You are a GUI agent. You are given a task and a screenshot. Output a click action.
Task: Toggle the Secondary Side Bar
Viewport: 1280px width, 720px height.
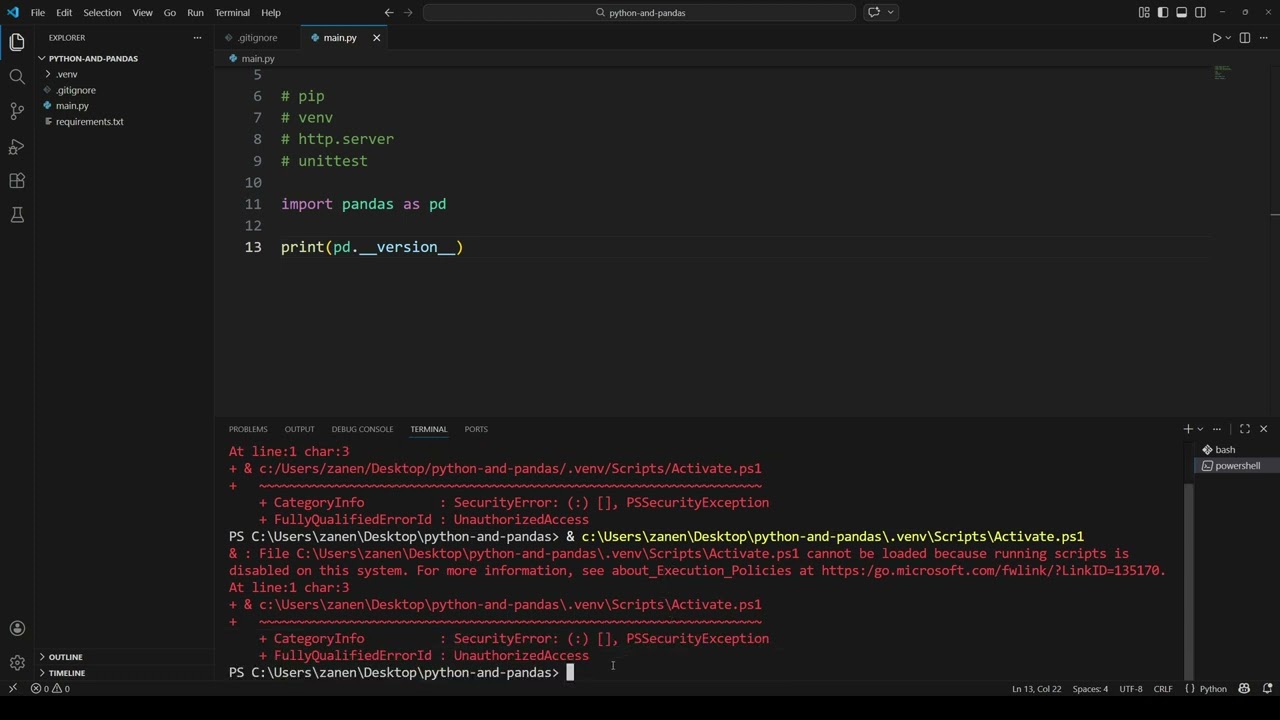tap(1200, 12)
